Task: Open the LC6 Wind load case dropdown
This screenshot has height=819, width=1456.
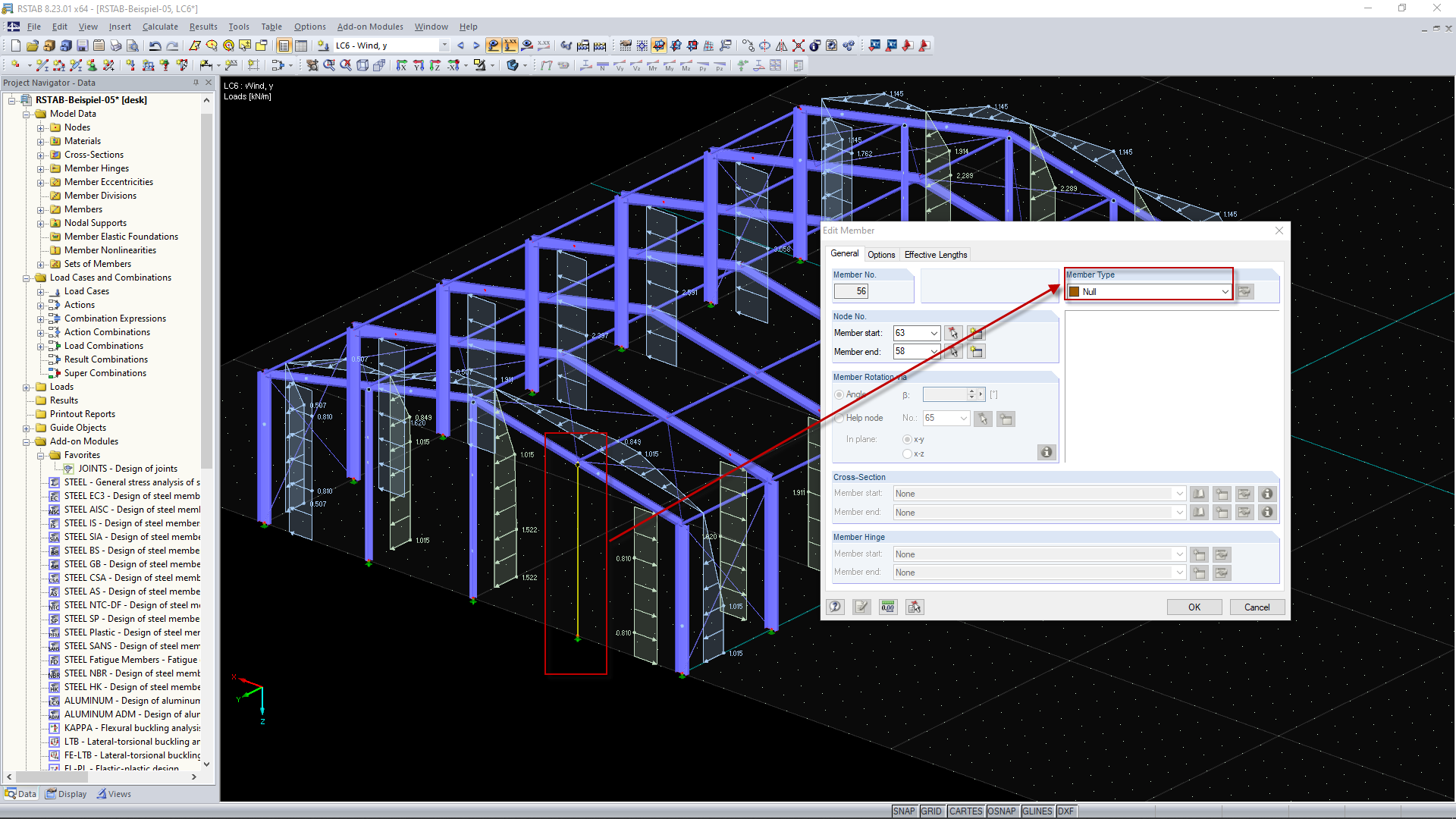Action: tap(444, 45)
